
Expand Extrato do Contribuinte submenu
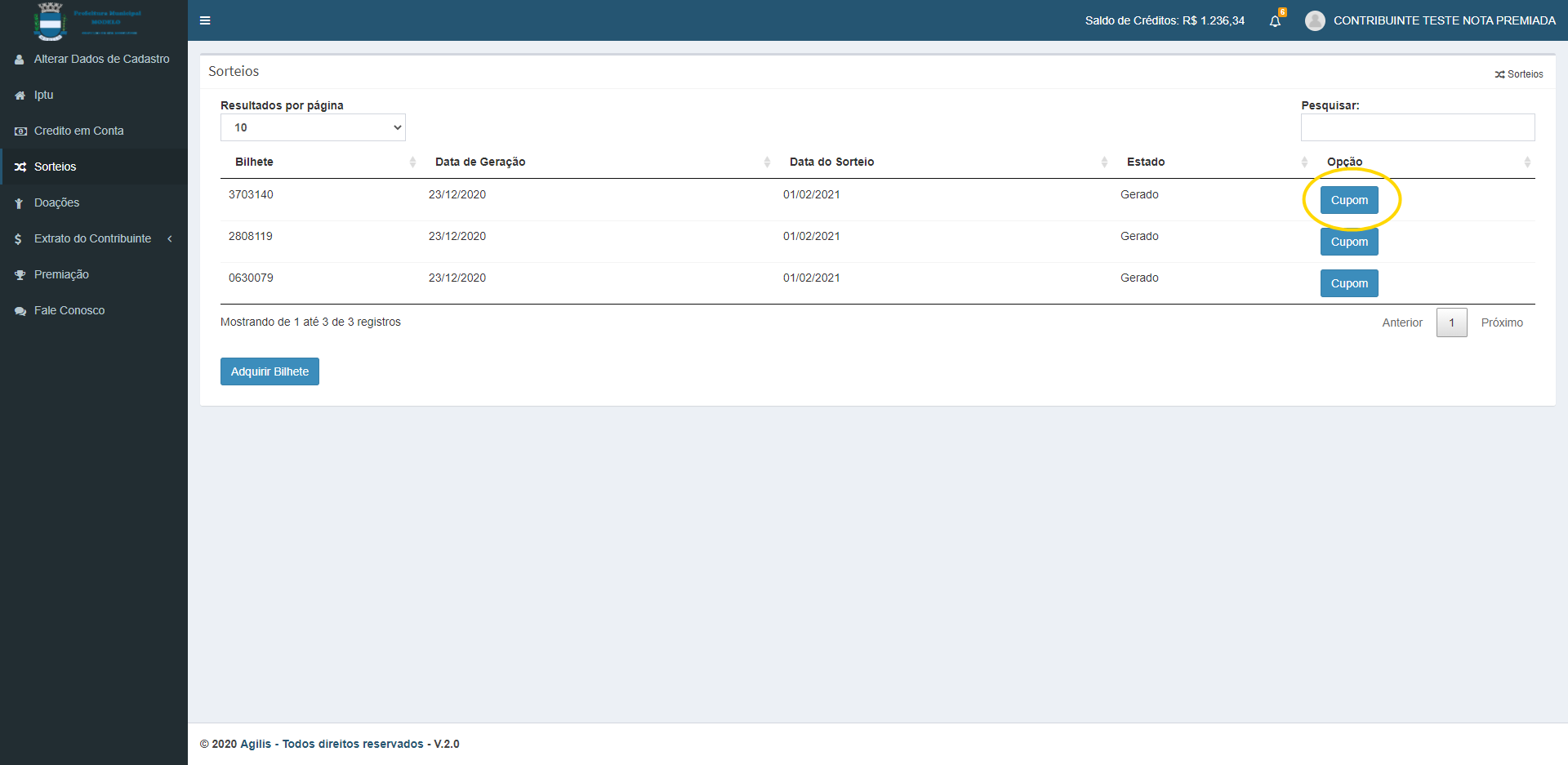pyautogui.click(x=93, y=238)
